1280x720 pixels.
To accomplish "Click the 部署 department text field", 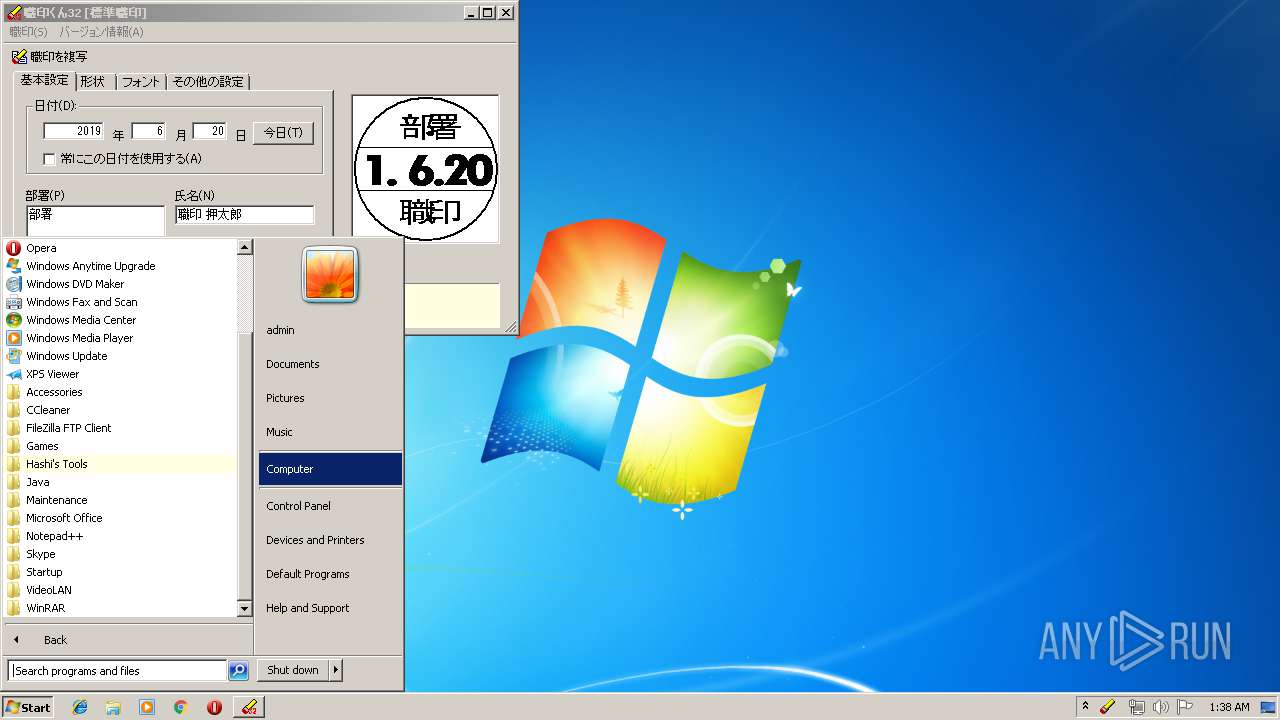I will [x=95, y=220].
